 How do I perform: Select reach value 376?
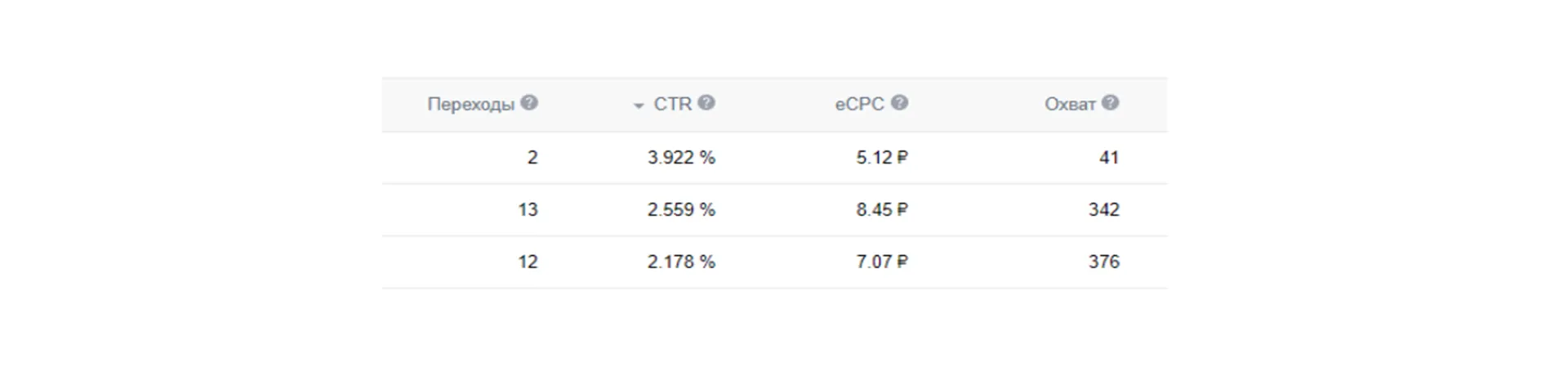tap(1104, 262)
